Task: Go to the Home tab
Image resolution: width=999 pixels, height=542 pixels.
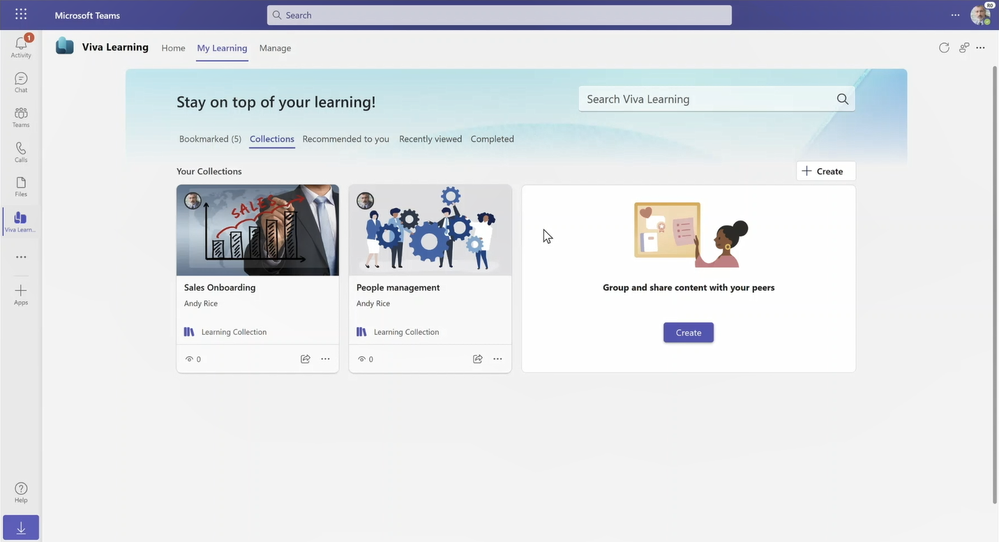Action: pyautogui.click(x=173, y=48)
